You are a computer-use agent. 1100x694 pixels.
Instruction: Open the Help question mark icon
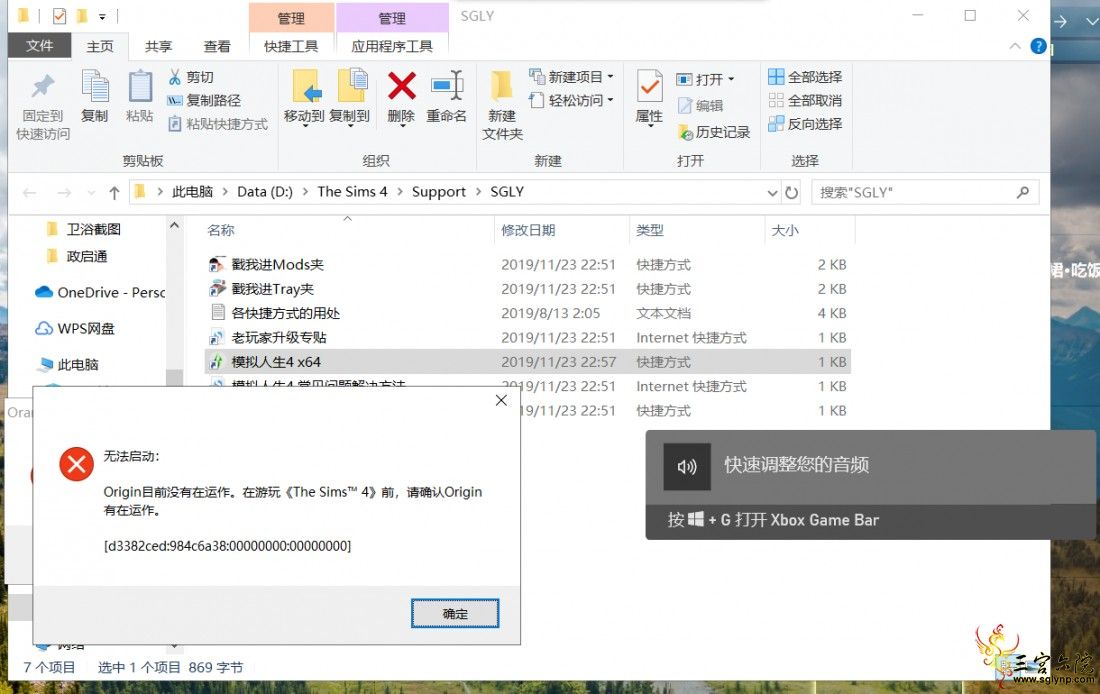pos(1038,46)
